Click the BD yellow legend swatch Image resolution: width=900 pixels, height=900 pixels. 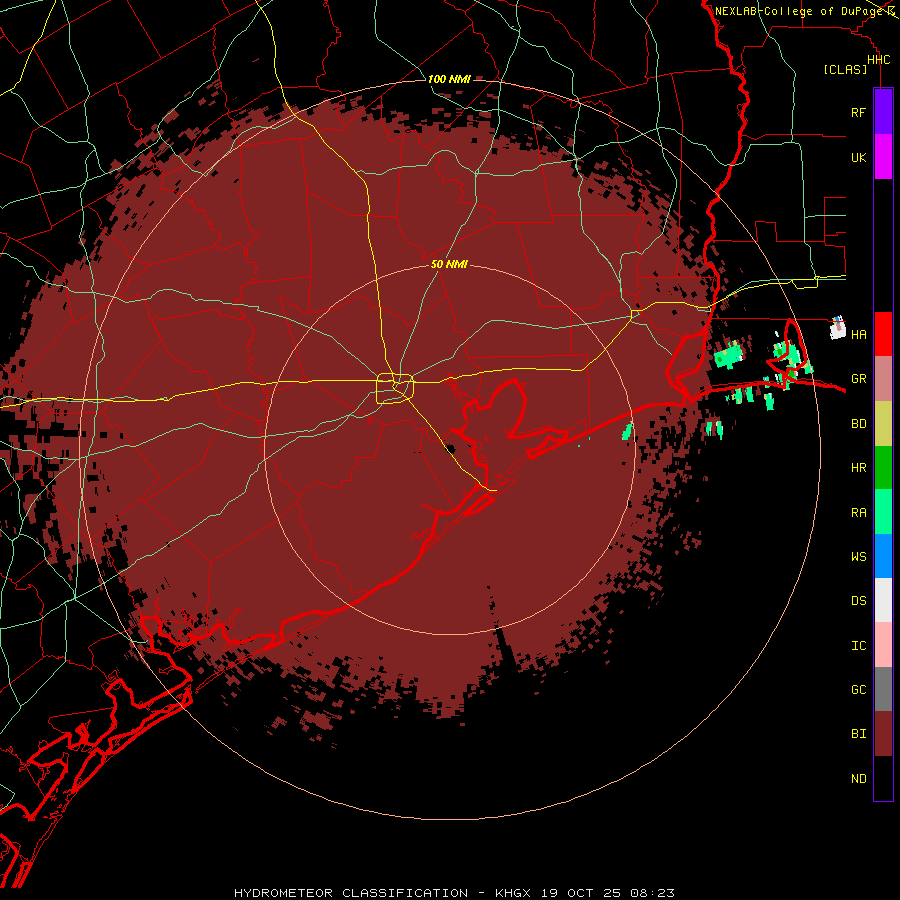(x=883, y=424)
